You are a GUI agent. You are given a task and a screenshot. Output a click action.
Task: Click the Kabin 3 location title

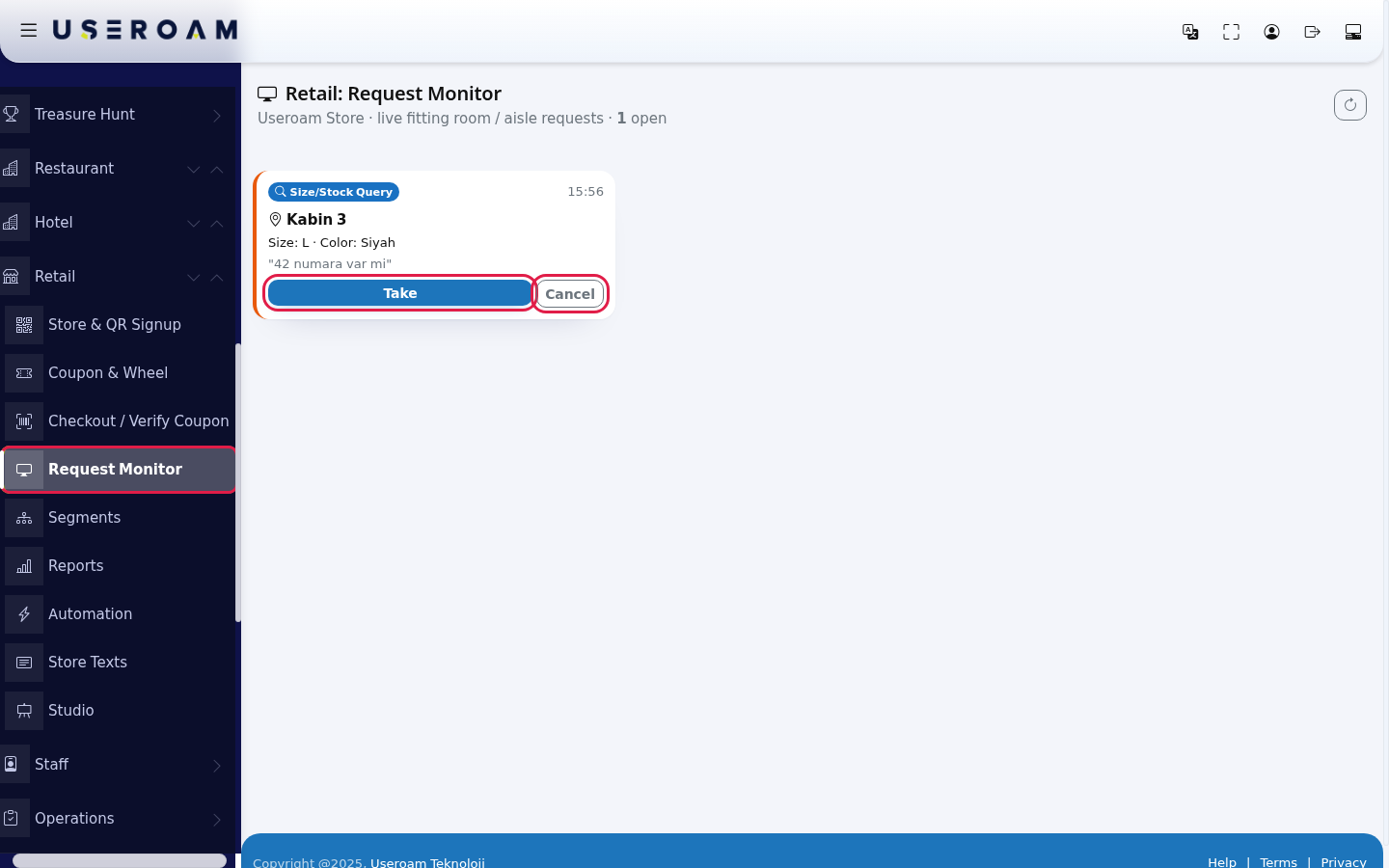coord(316,219)
